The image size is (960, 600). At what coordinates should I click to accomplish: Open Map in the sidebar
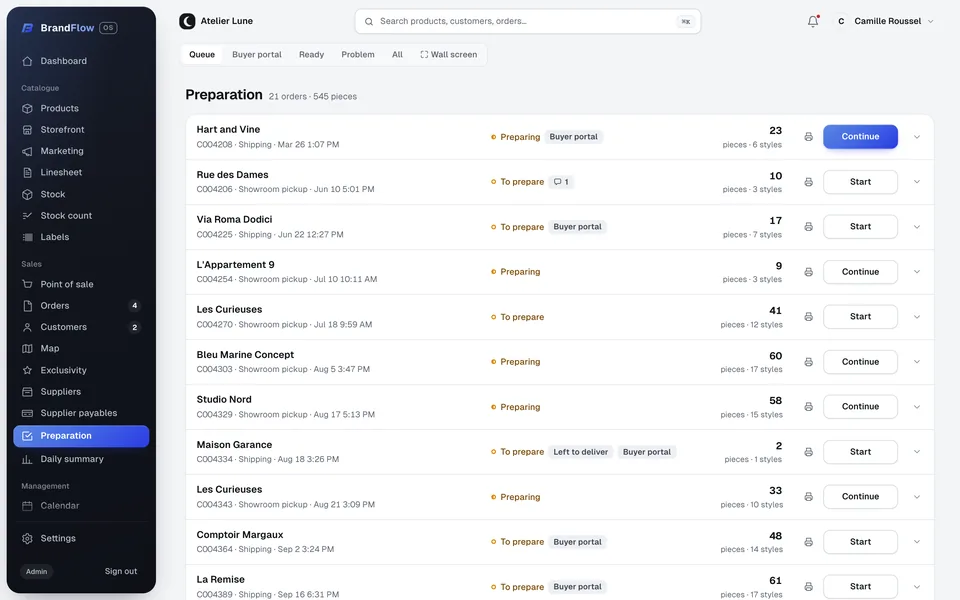click(81, 349)
